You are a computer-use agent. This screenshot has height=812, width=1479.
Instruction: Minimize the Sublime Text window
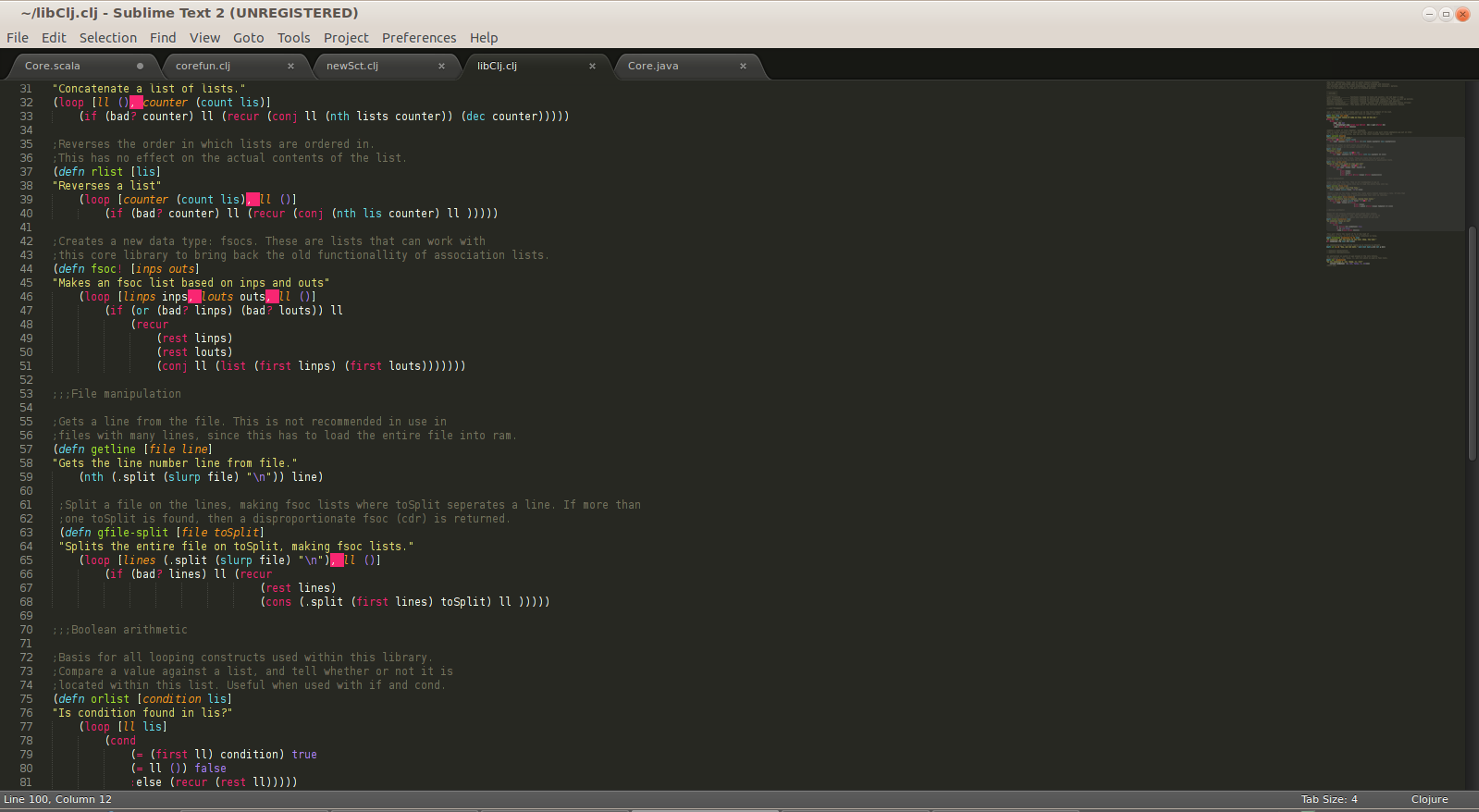[1429, 14]
